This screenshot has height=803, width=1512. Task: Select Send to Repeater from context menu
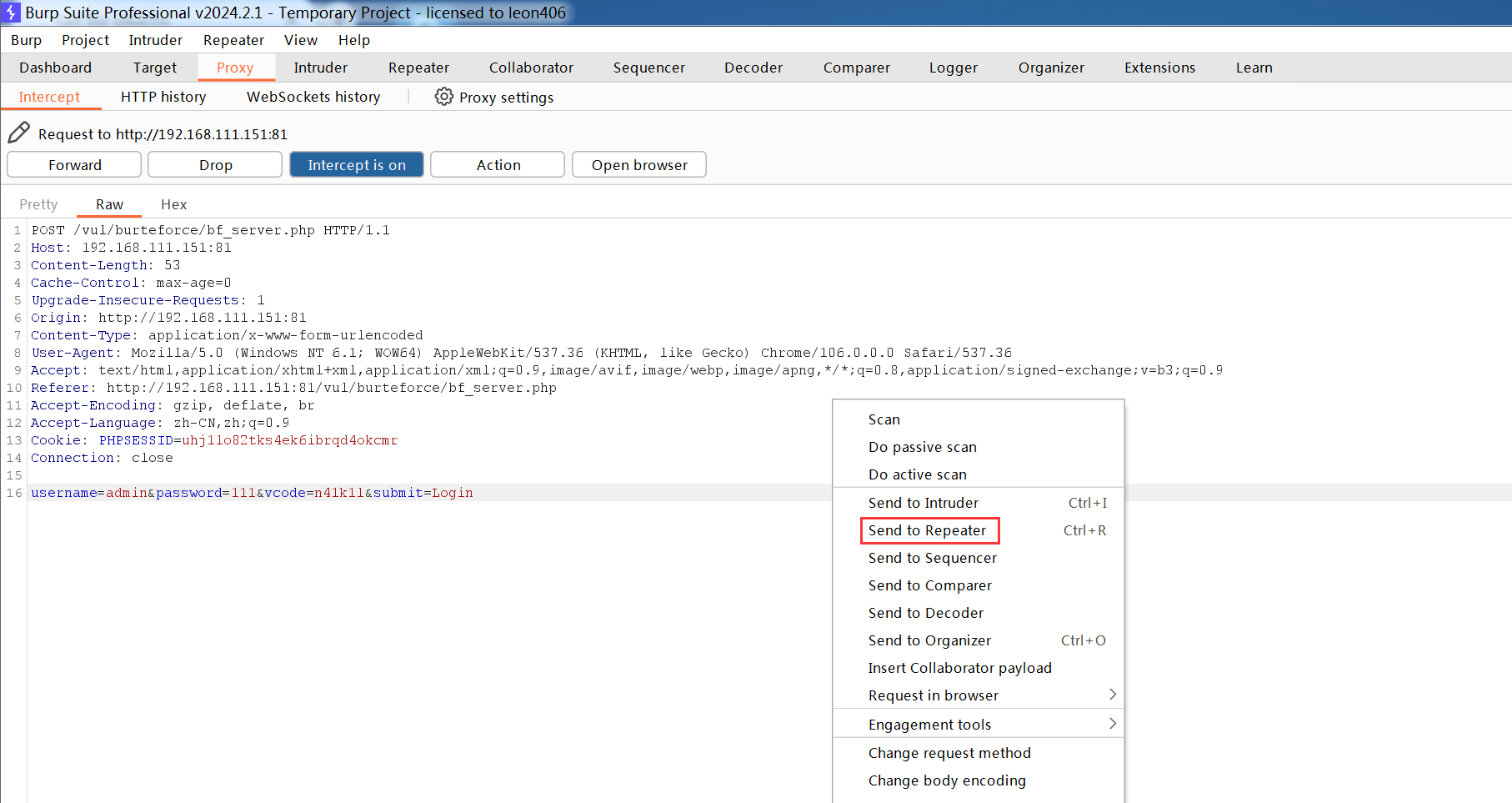coord(927,530)
